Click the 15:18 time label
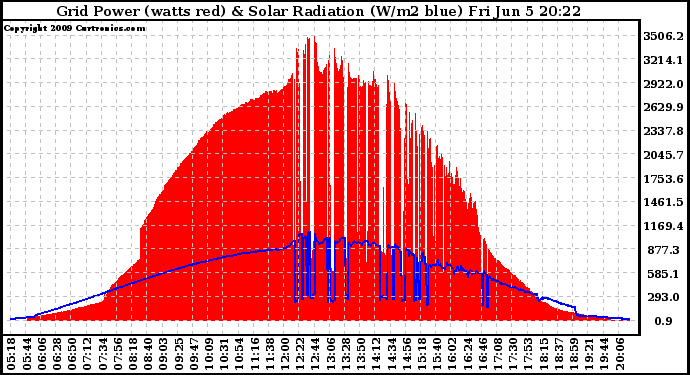The width and height of the screenshot is (690, 375). (x=421, y=354)
